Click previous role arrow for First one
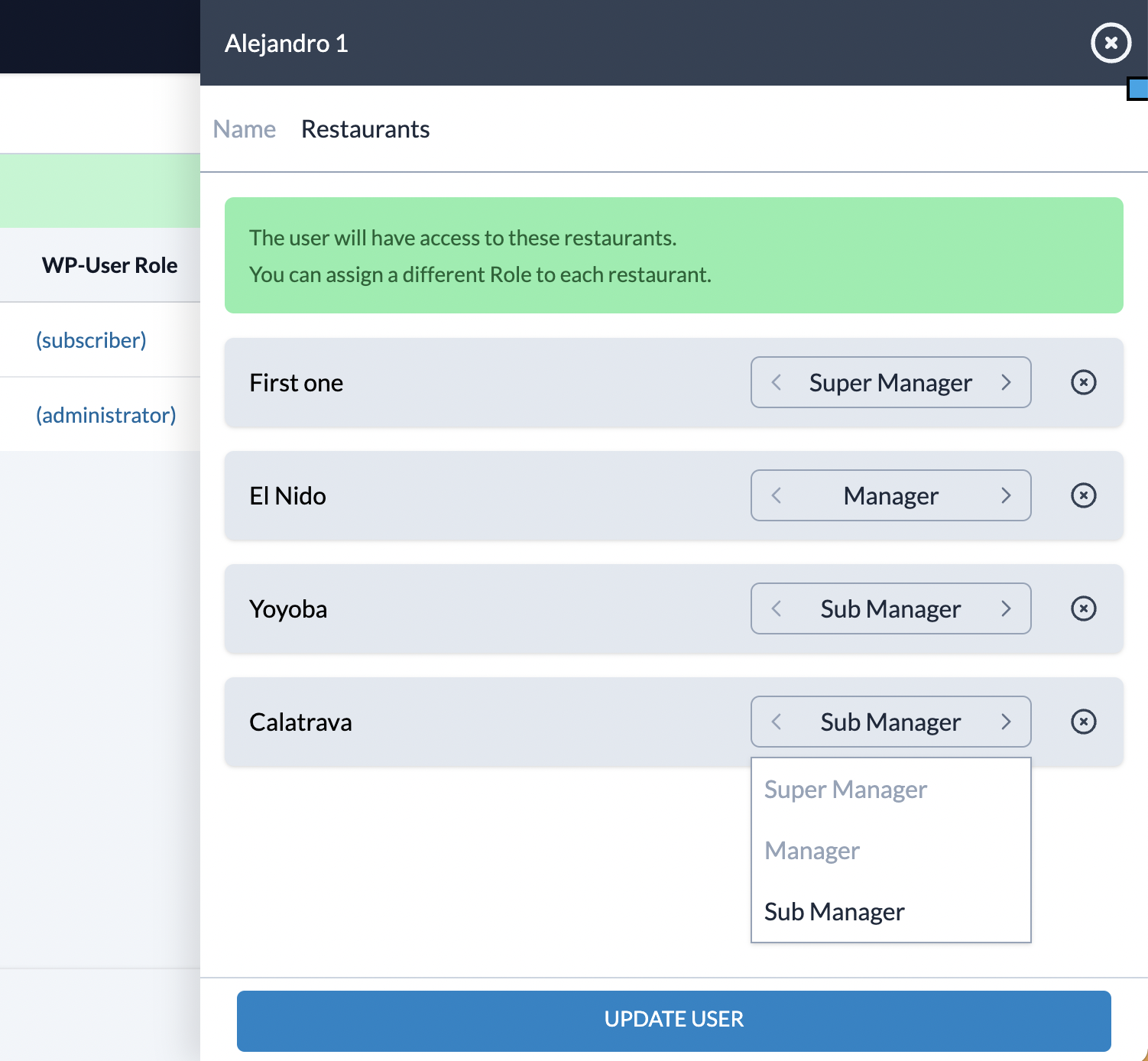The width and height of the screenshot is (1148, 1061). [777, 382]
